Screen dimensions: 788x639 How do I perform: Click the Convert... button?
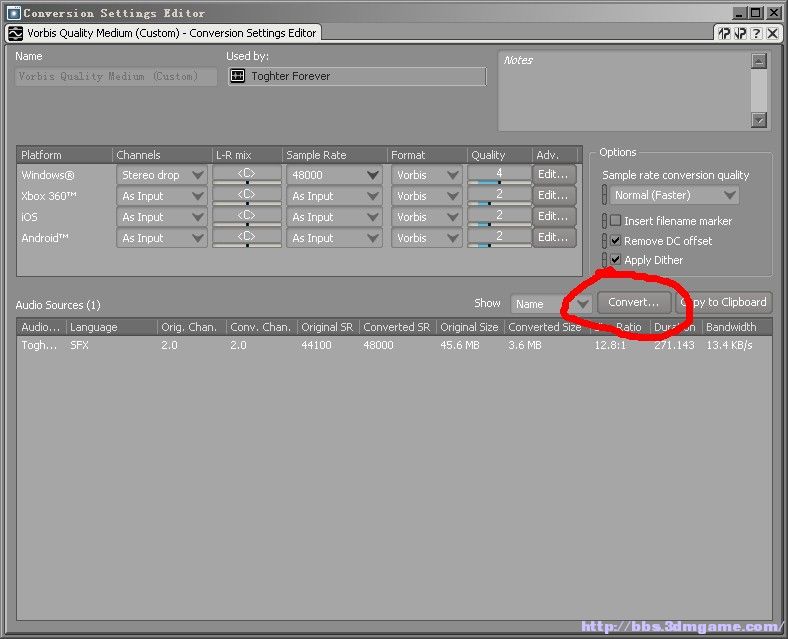pos(634,302)
